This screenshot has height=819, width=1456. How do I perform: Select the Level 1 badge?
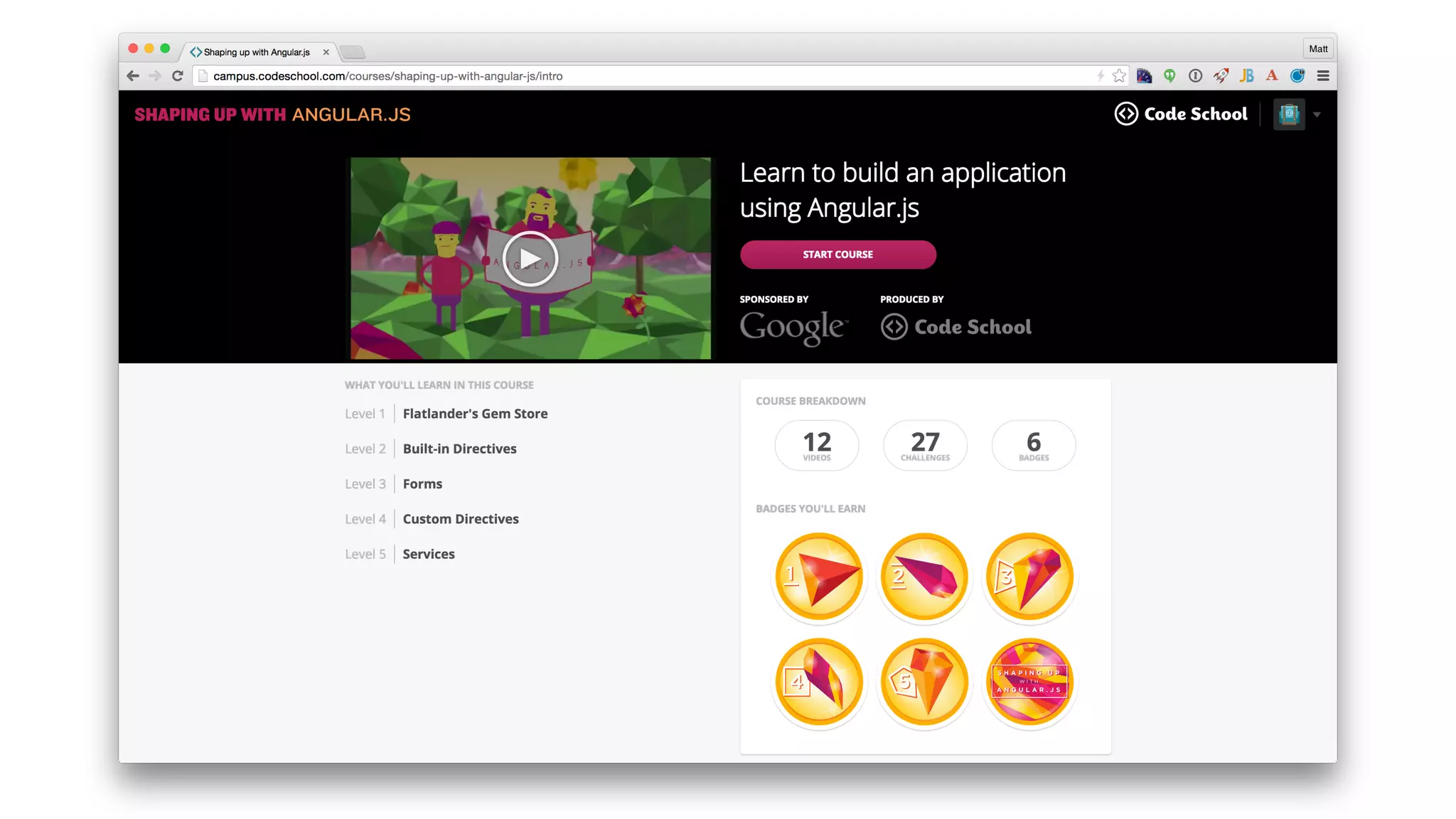point(819,577)
